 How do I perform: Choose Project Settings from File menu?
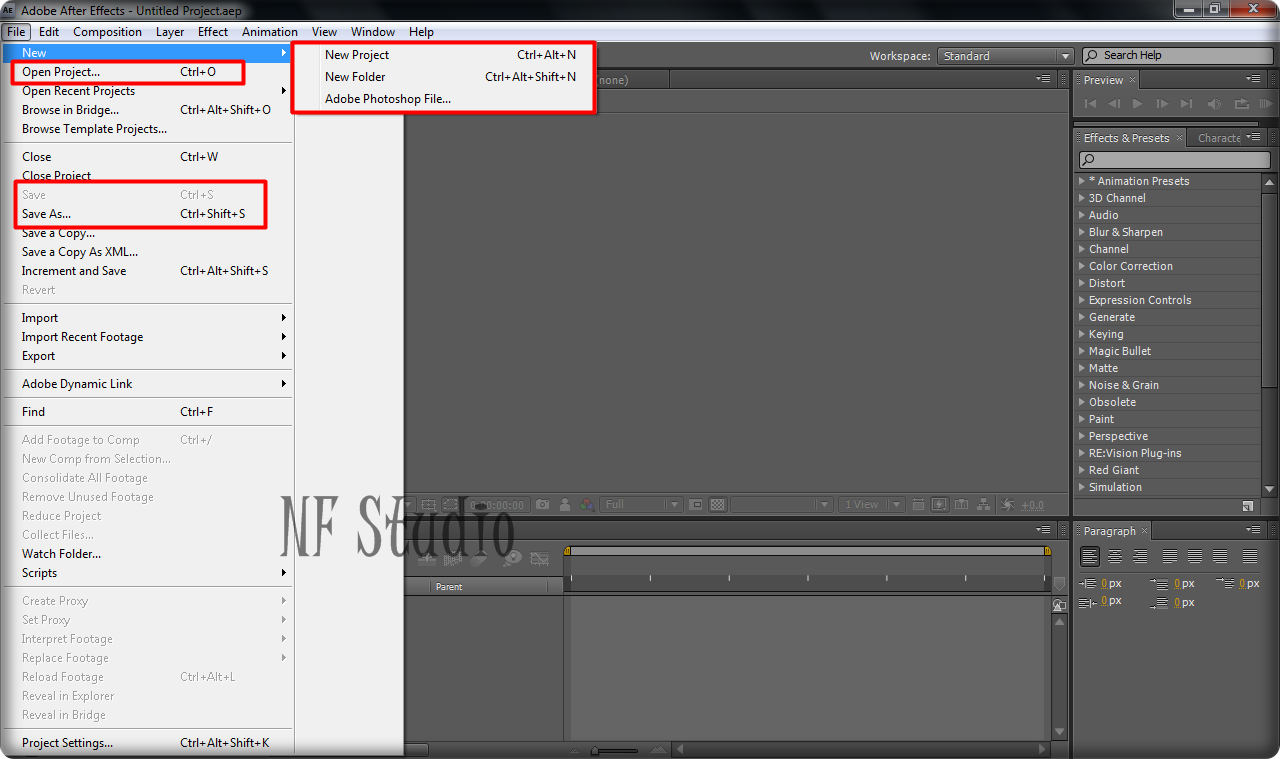click(x=147, y=743)
